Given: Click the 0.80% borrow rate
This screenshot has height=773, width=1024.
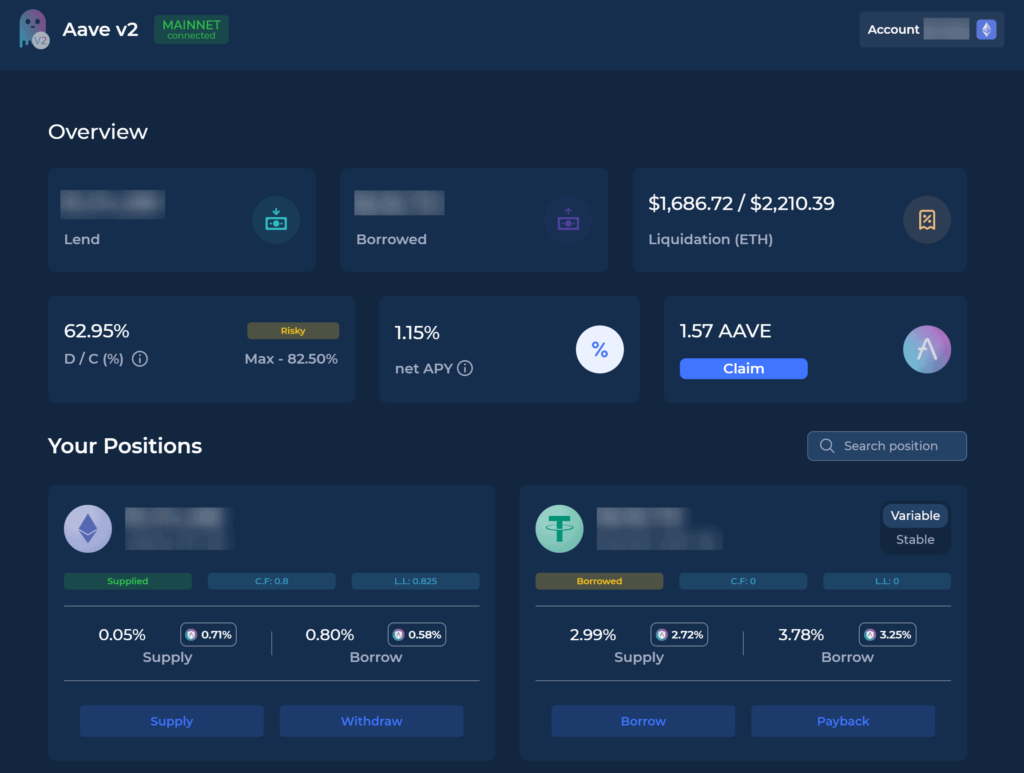Looking at the screenshot, I should click(x=330, y=635).
